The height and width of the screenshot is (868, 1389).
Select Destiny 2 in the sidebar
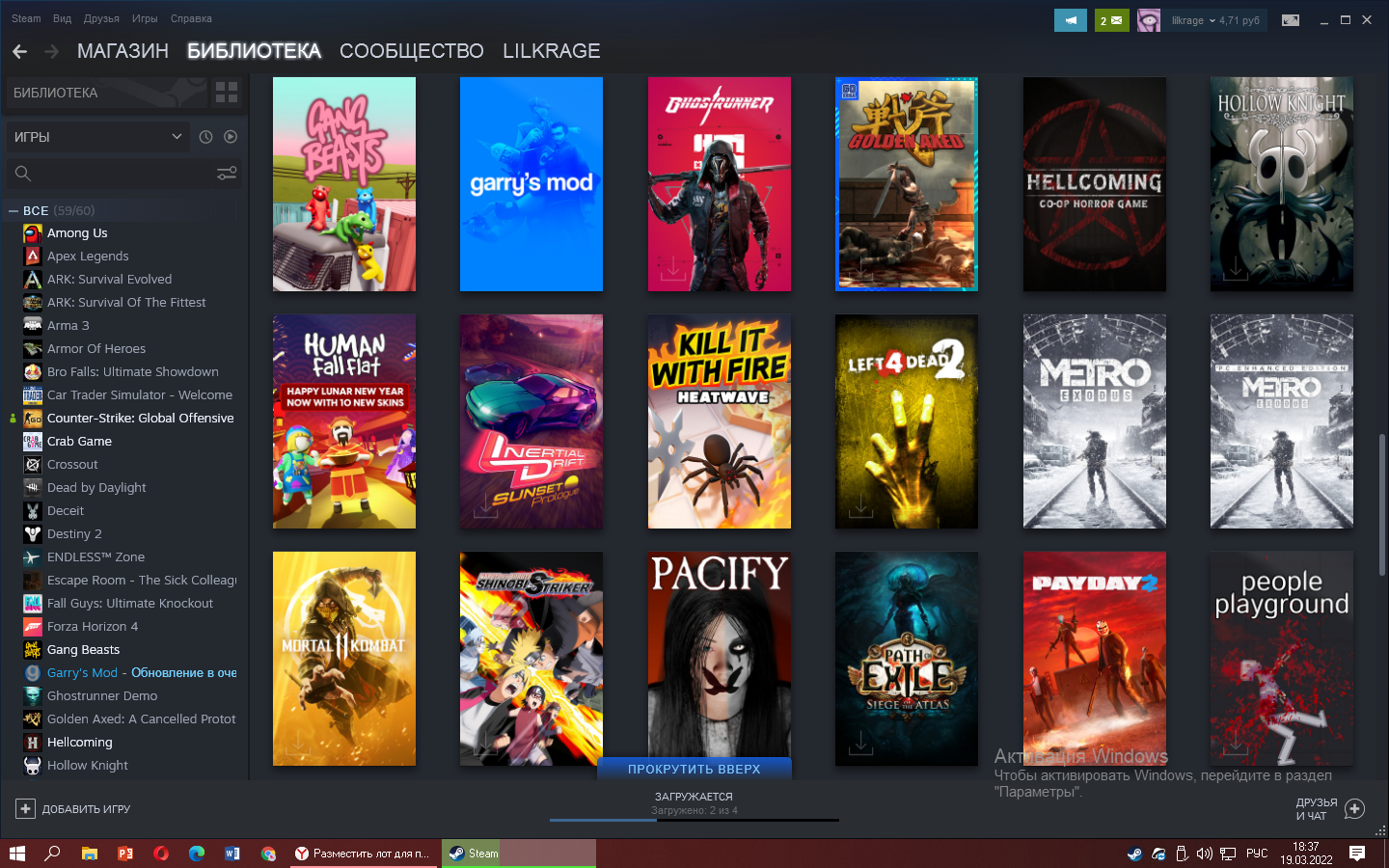coord(129,533)
